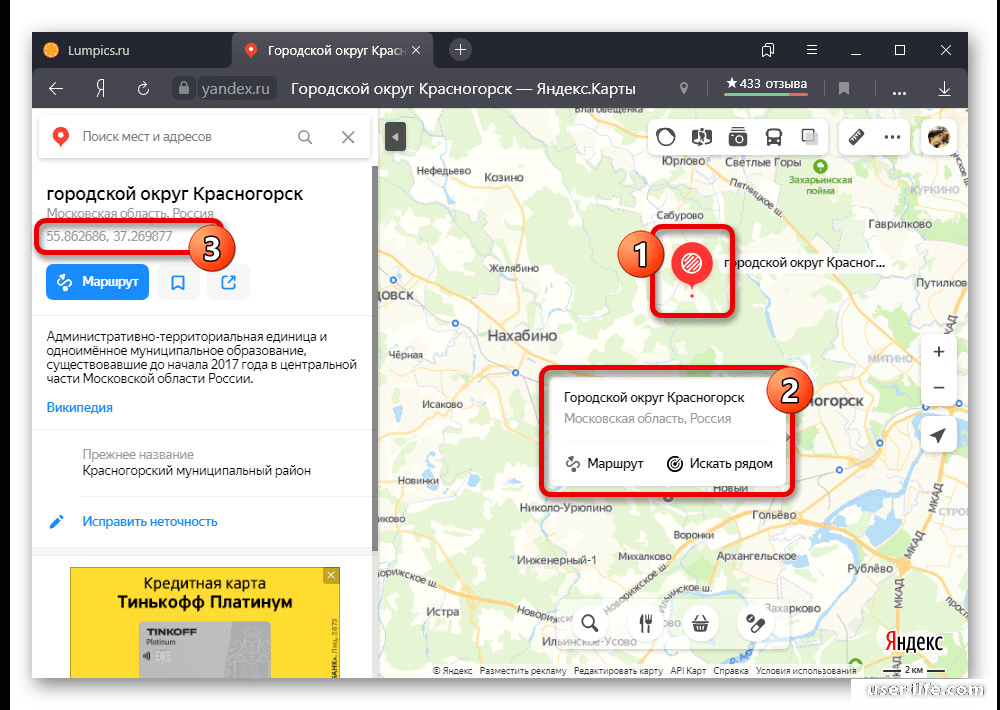Click the magnifier icon in the search box
Image resolution: width=1000 pixels, height=710 pixels.
[x=305, y=137]
